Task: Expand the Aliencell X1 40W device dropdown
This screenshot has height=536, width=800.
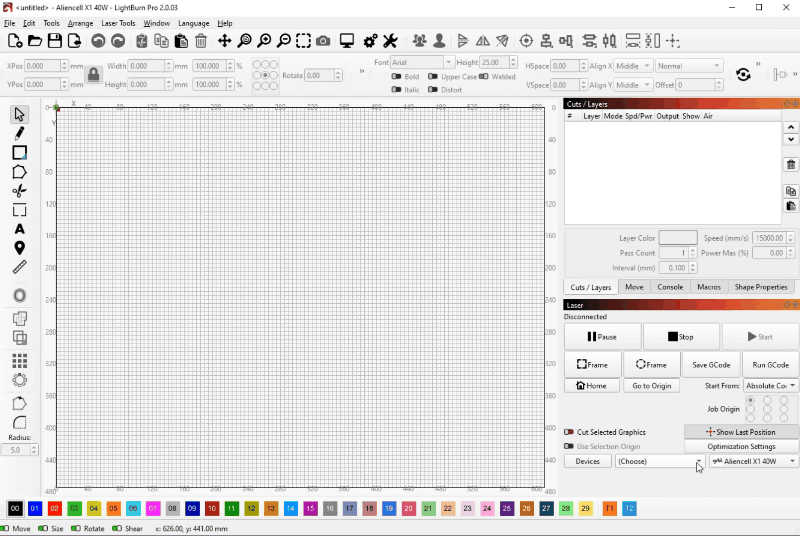Action: coord(752,461)
